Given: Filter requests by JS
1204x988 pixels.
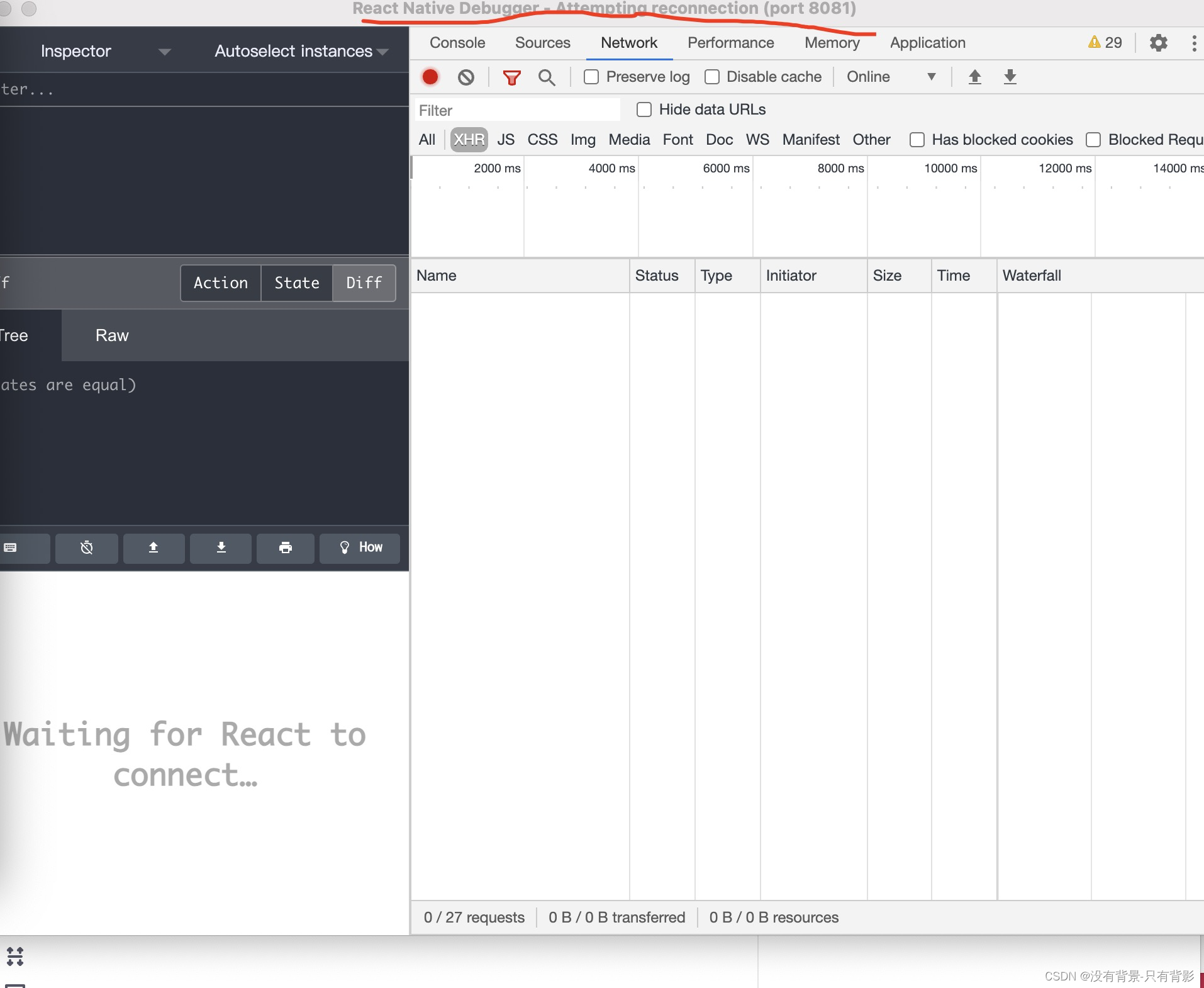Looking at the screenshot, I should point(506,140).
